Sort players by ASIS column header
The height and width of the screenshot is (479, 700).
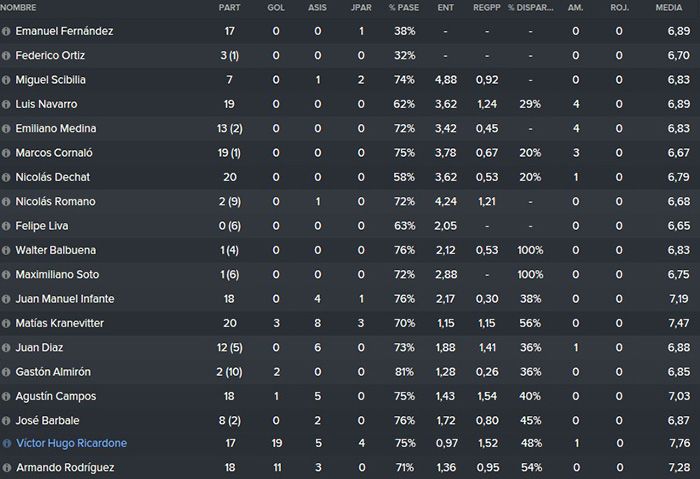click(x=317, y=8)
